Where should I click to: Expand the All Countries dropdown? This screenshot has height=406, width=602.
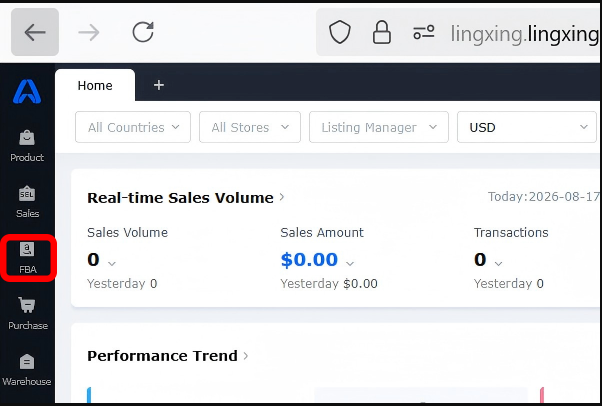pos(133,127)
